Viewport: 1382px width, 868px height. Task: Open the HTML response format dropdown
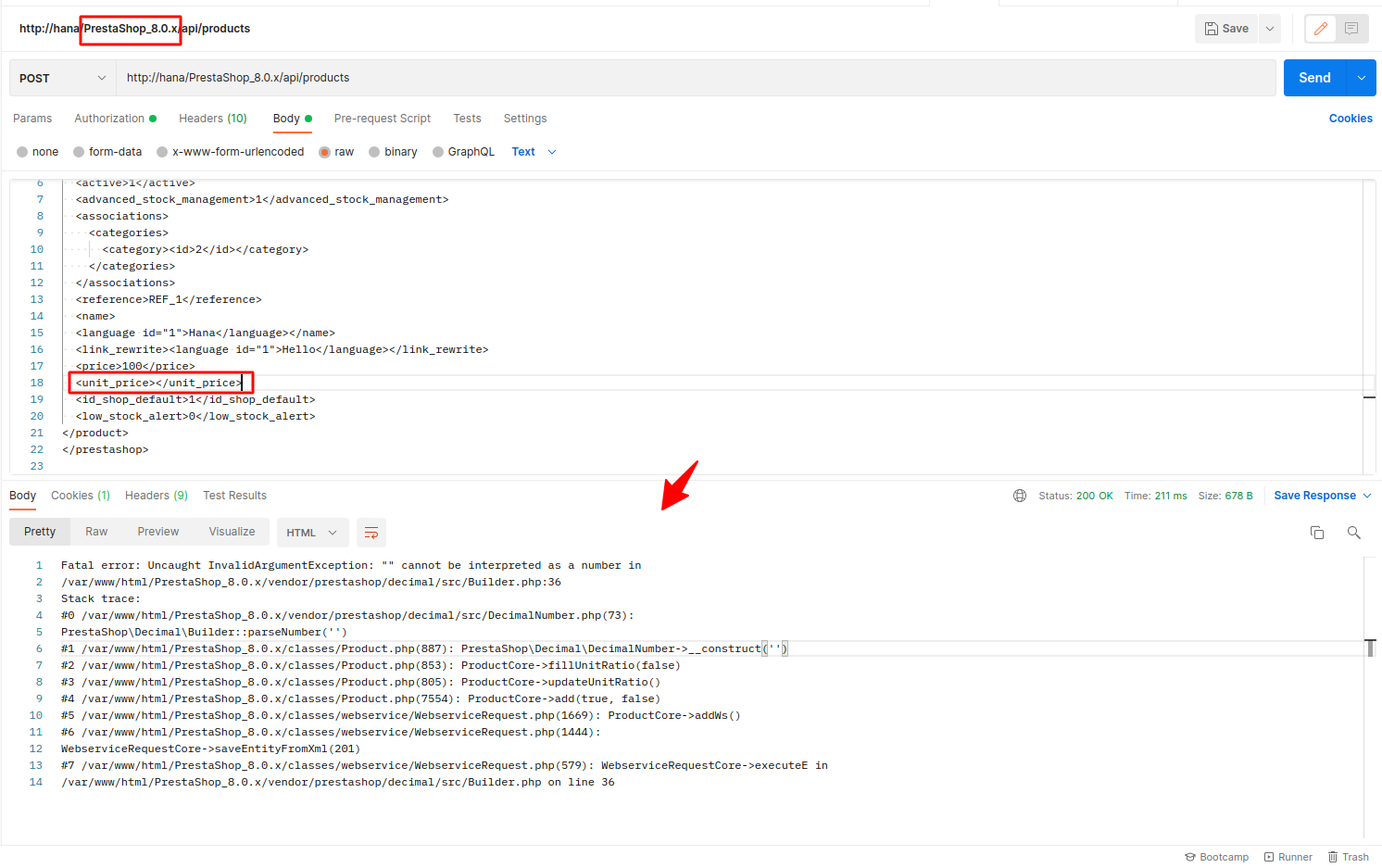pos(312,533)
